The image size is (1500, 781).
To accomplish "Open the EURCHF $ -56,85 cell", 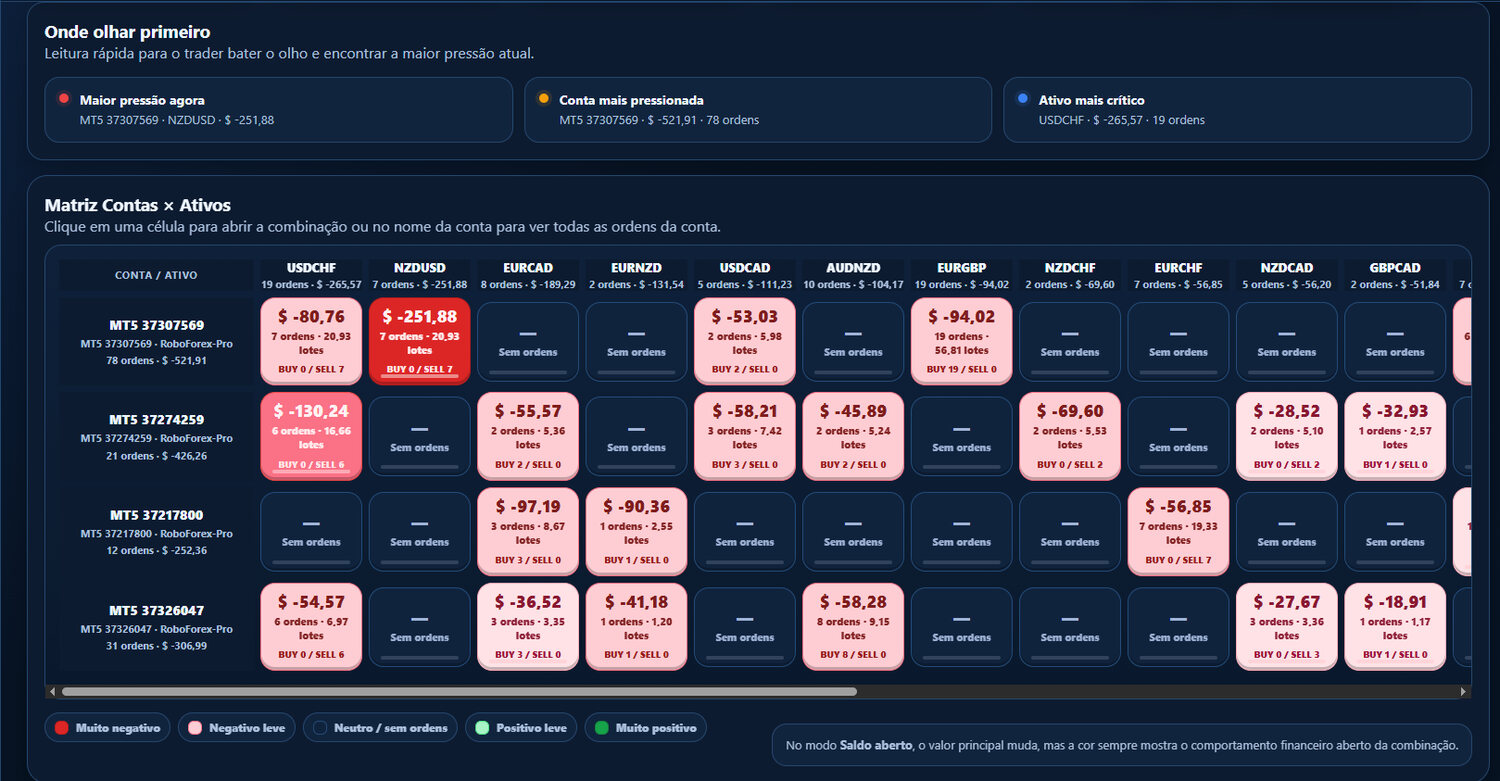I will 1178,531.
